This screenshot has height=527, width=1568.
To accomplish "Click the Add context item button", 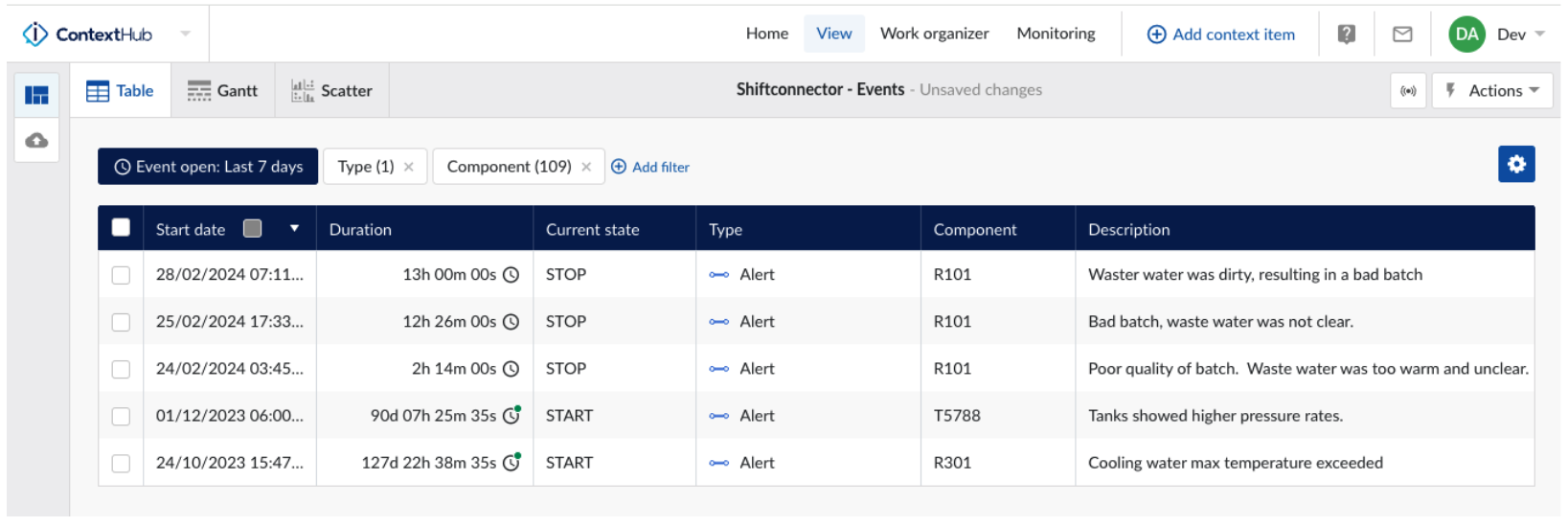I will (1221, 34).
